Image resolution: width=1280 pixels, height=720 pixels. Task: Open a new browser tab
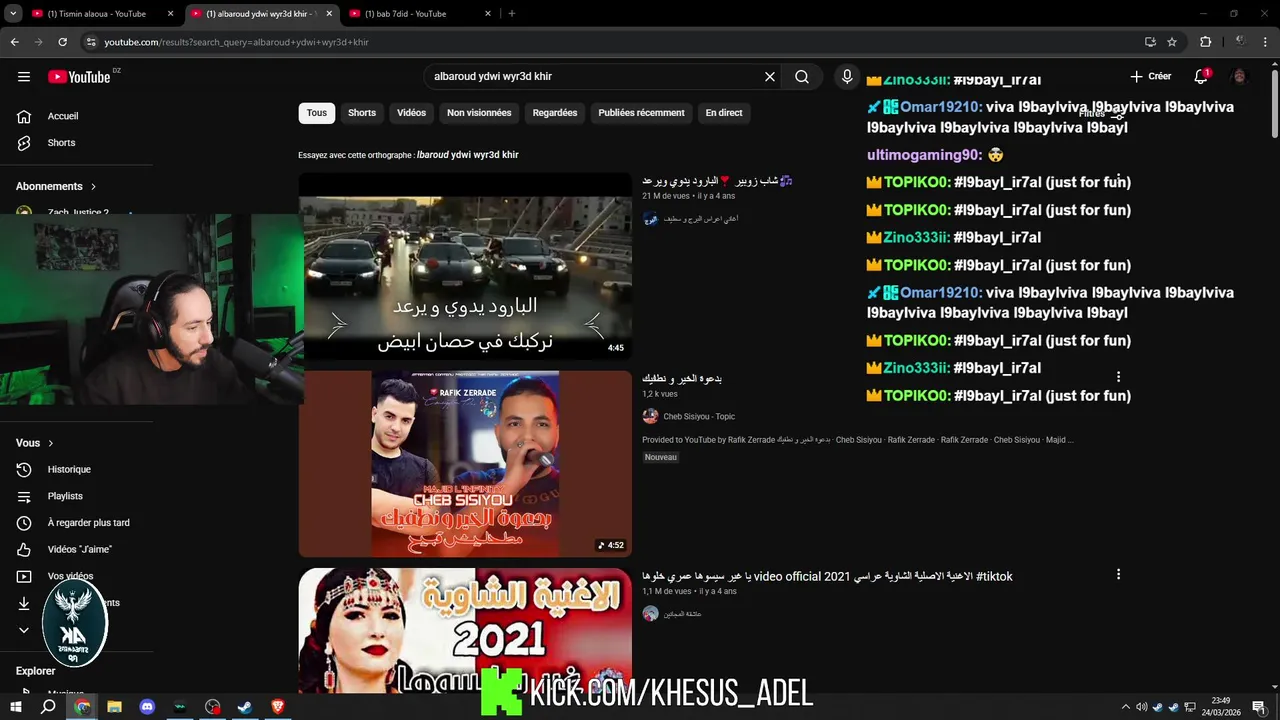(x=512, y=14)
